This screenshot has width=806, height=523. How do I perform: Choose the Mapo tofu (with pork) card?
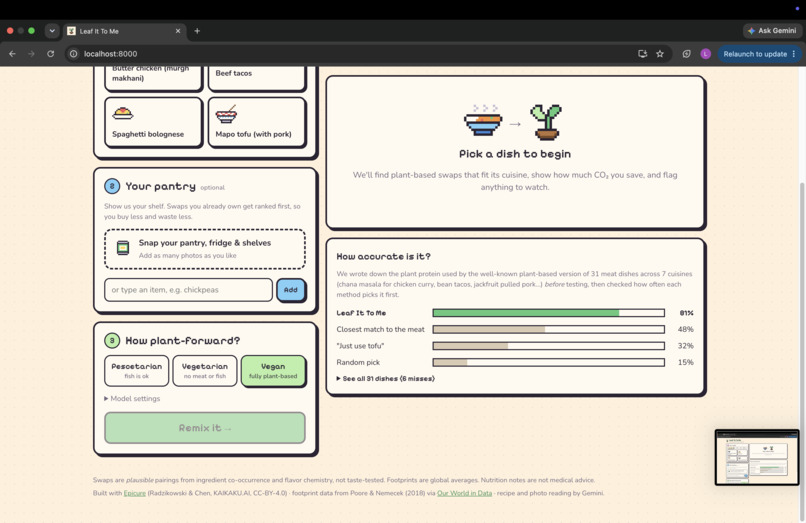click(257, 122)
